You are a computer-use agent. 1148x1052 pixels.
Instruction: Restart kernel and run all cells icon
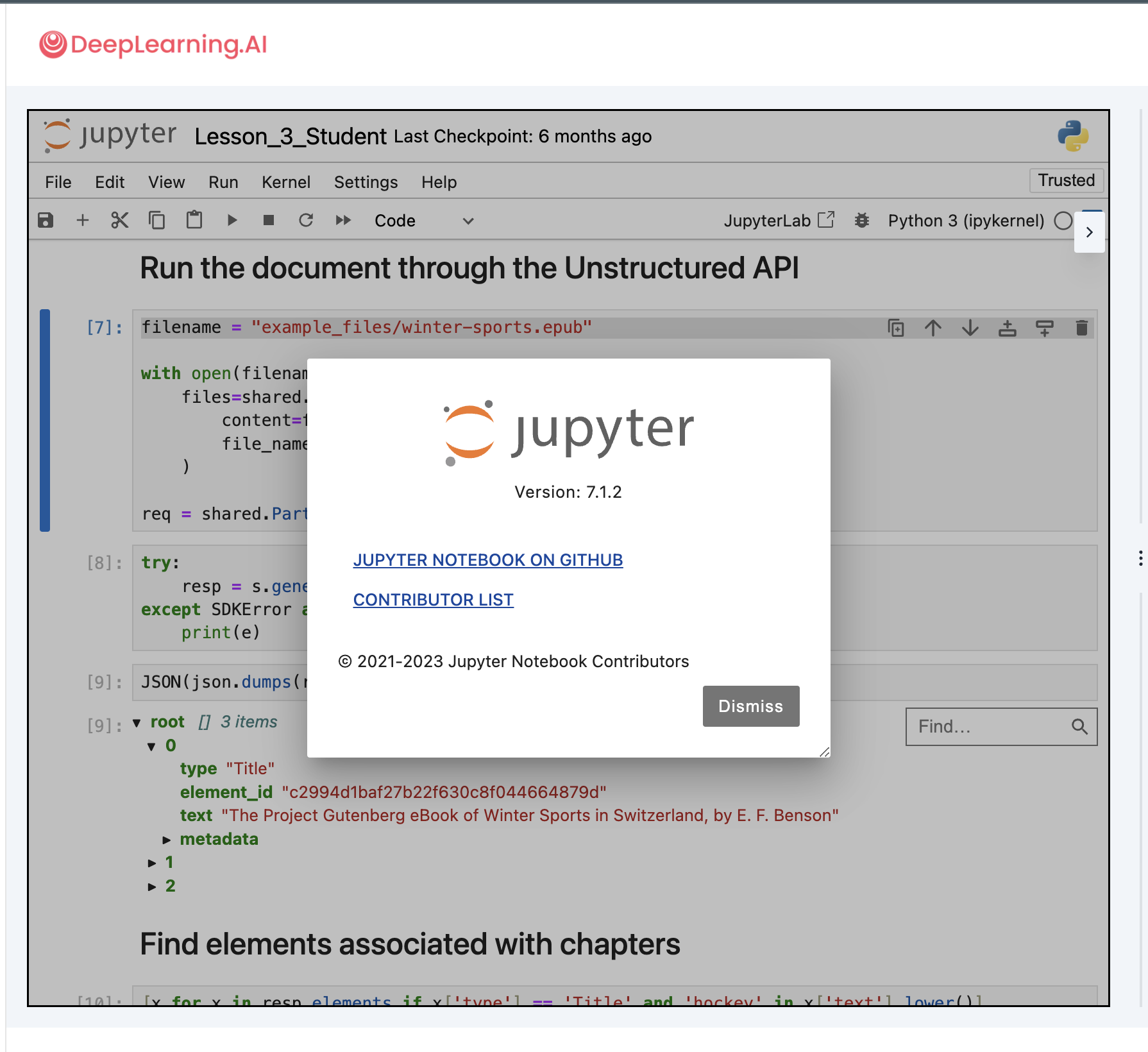(x=343, y=221)
